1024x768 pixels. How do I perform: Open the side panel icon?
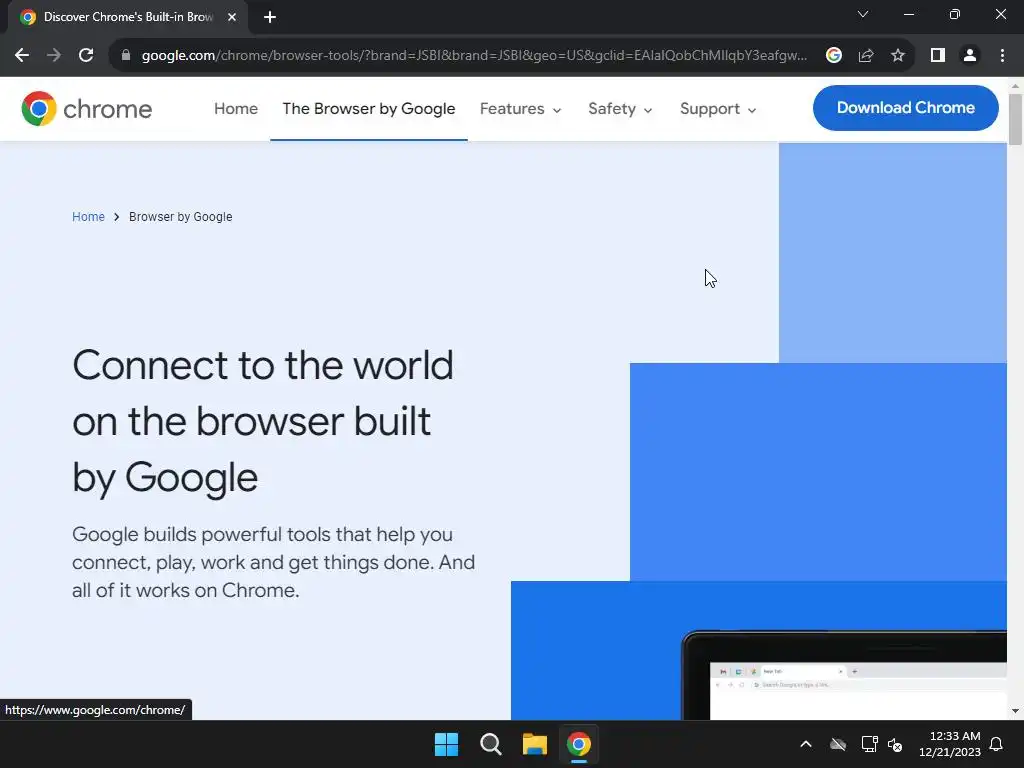pyautogui.click(x=938, y=55)
